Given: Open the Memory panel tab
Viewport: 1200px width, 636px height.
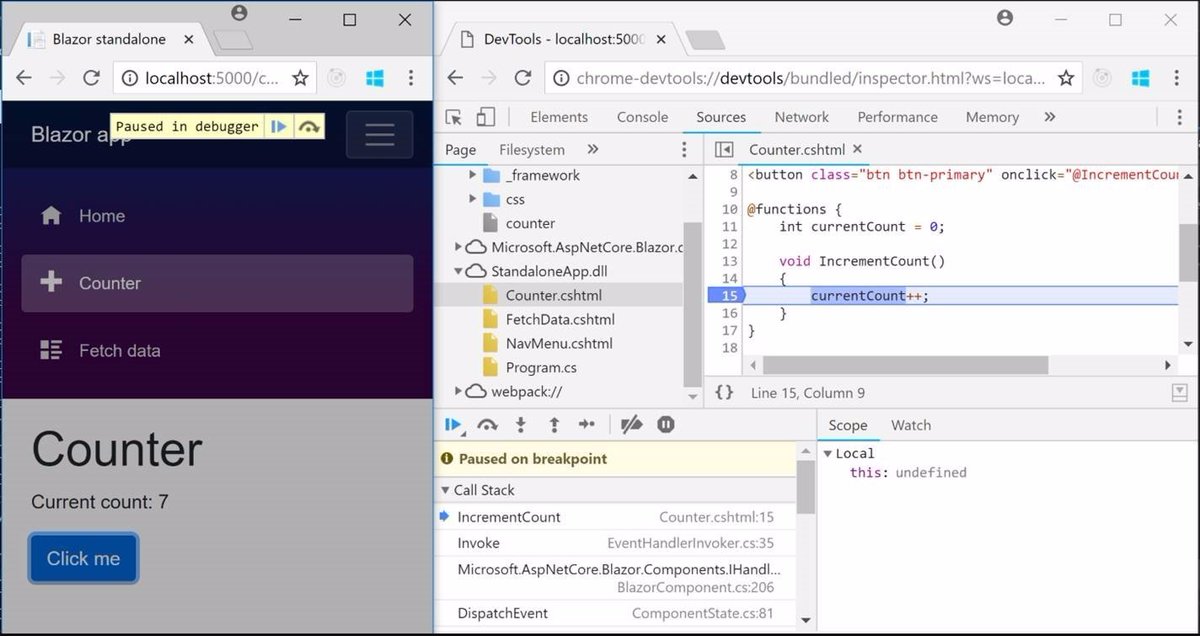Looking at the screenshot, I should click(992, 117).
